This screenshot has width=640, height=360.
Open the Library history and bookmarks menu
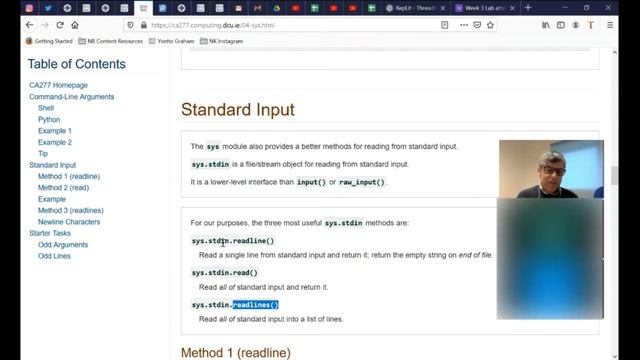(x=546, y=25)
